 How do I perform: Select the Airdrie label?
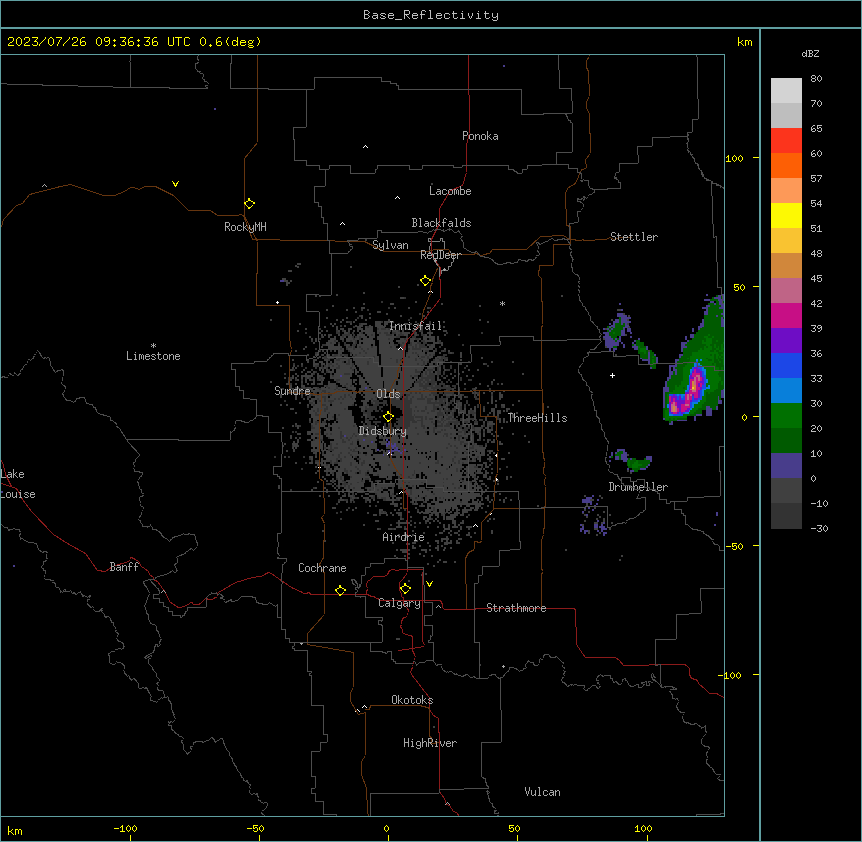404,537
